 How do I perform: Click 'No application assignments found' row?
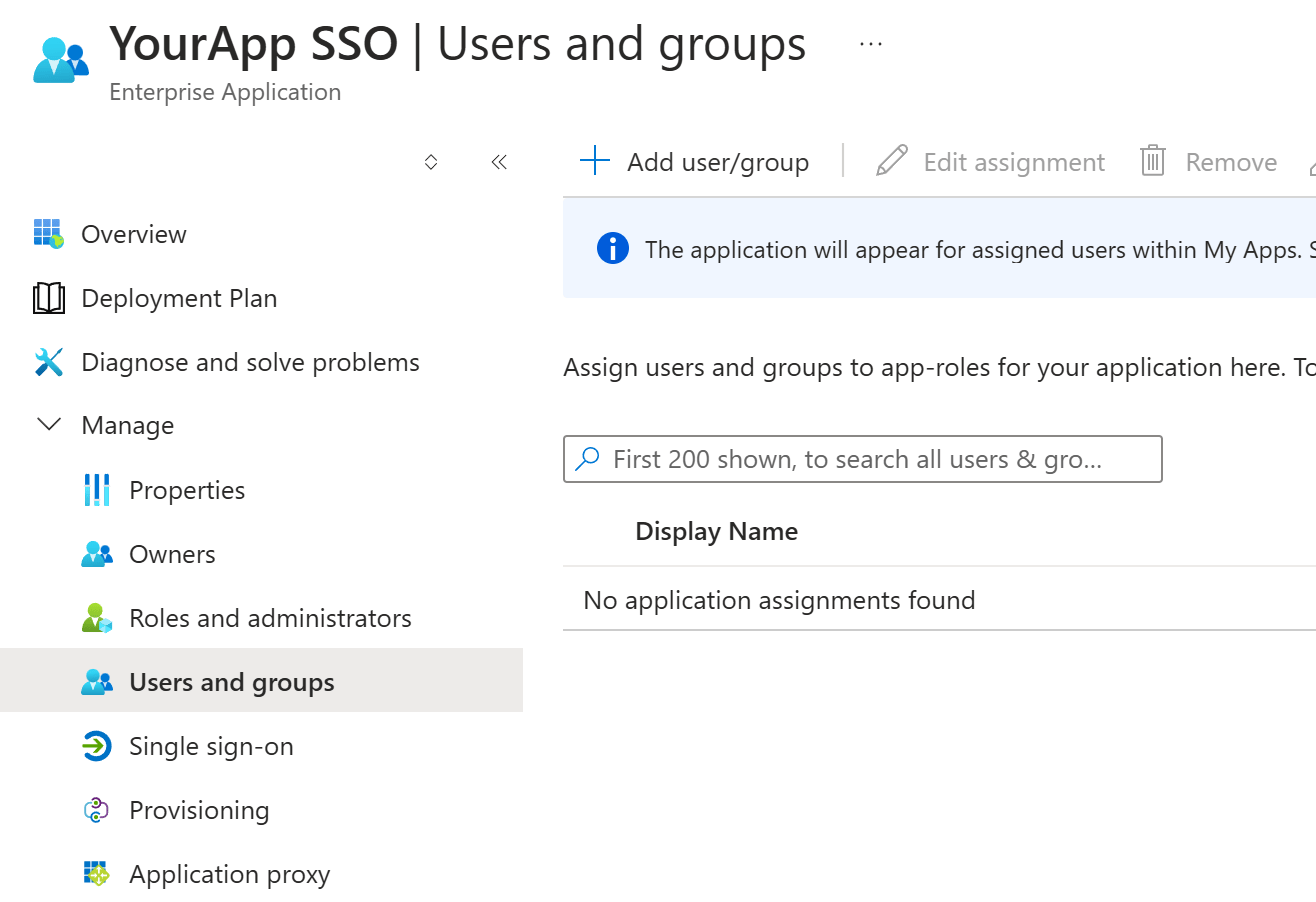(939, 600)
